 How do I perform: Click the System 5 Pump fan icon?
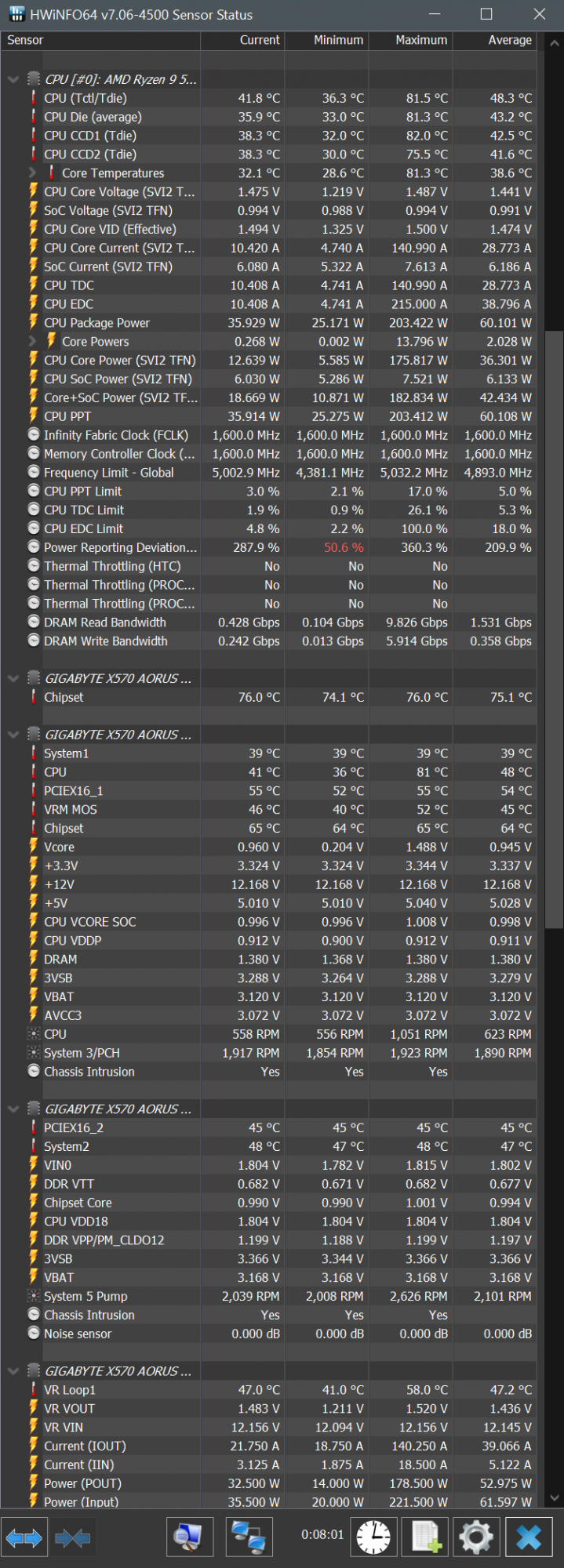tap(34, 1296)
